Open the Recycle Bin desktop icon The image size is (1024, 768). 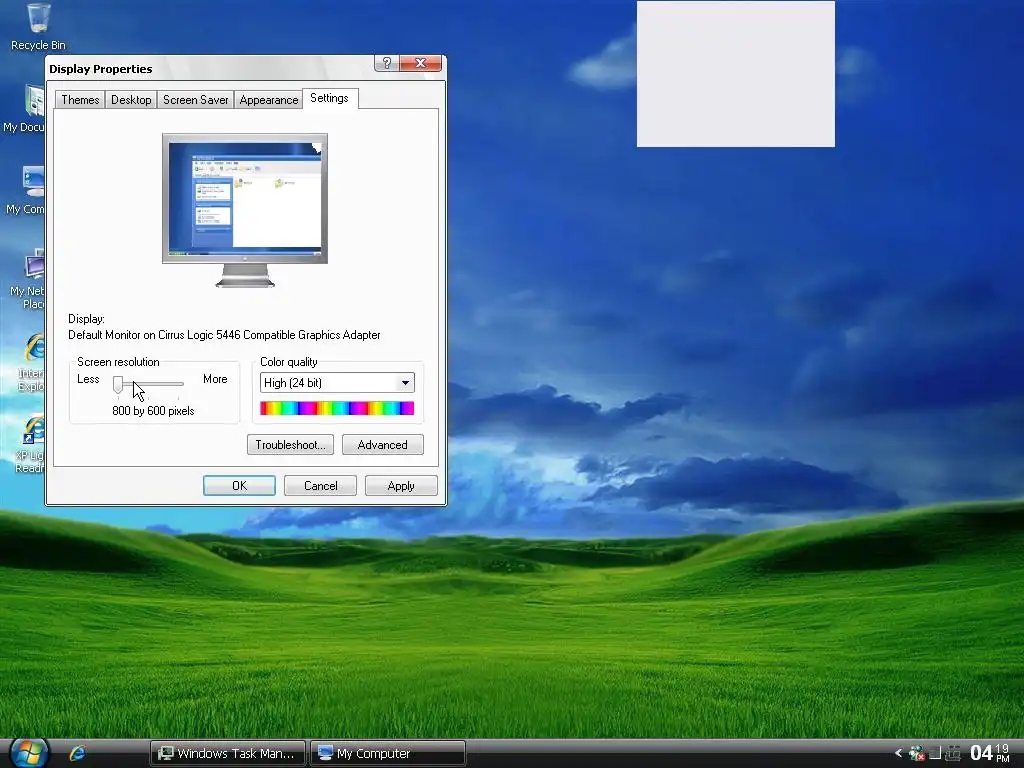(39, 27)
